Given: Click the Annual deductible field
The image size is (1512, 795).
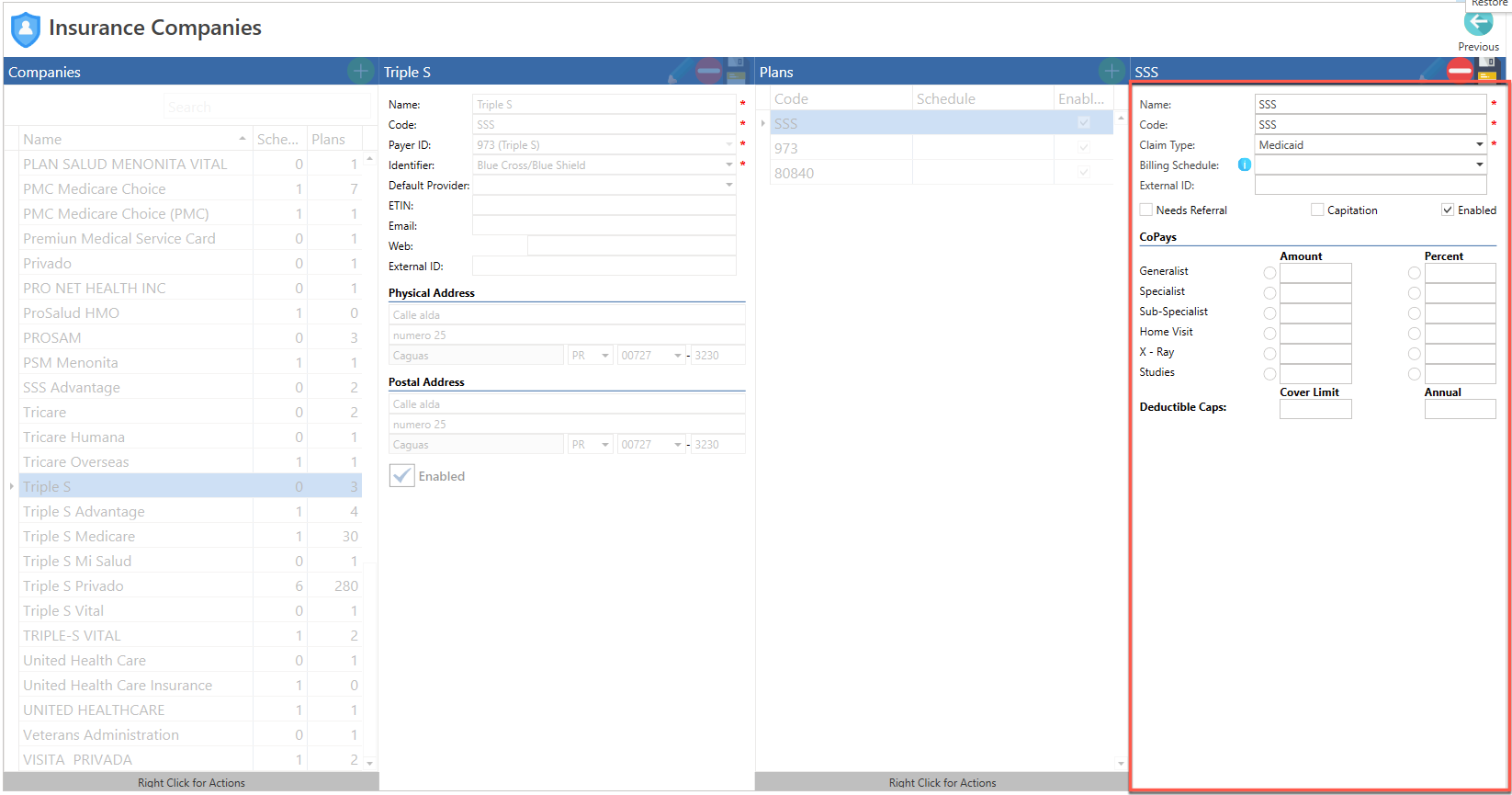Looking at the screenshot, I should pos(1460,409).
